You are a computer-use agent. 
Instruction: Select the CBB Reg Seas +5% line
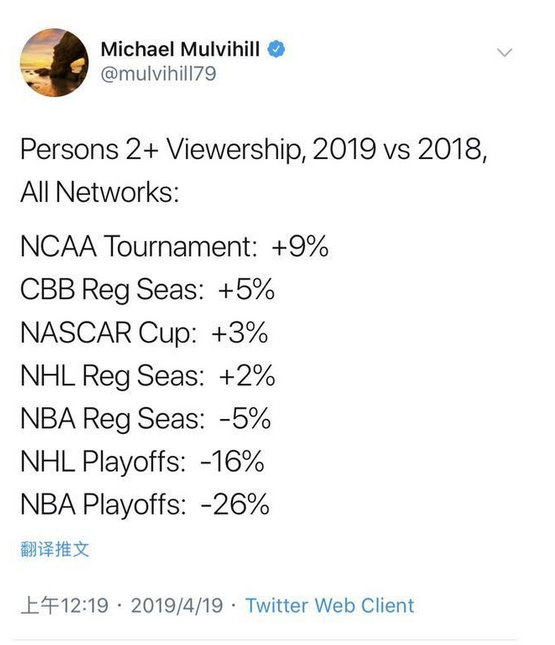(147, 289)
